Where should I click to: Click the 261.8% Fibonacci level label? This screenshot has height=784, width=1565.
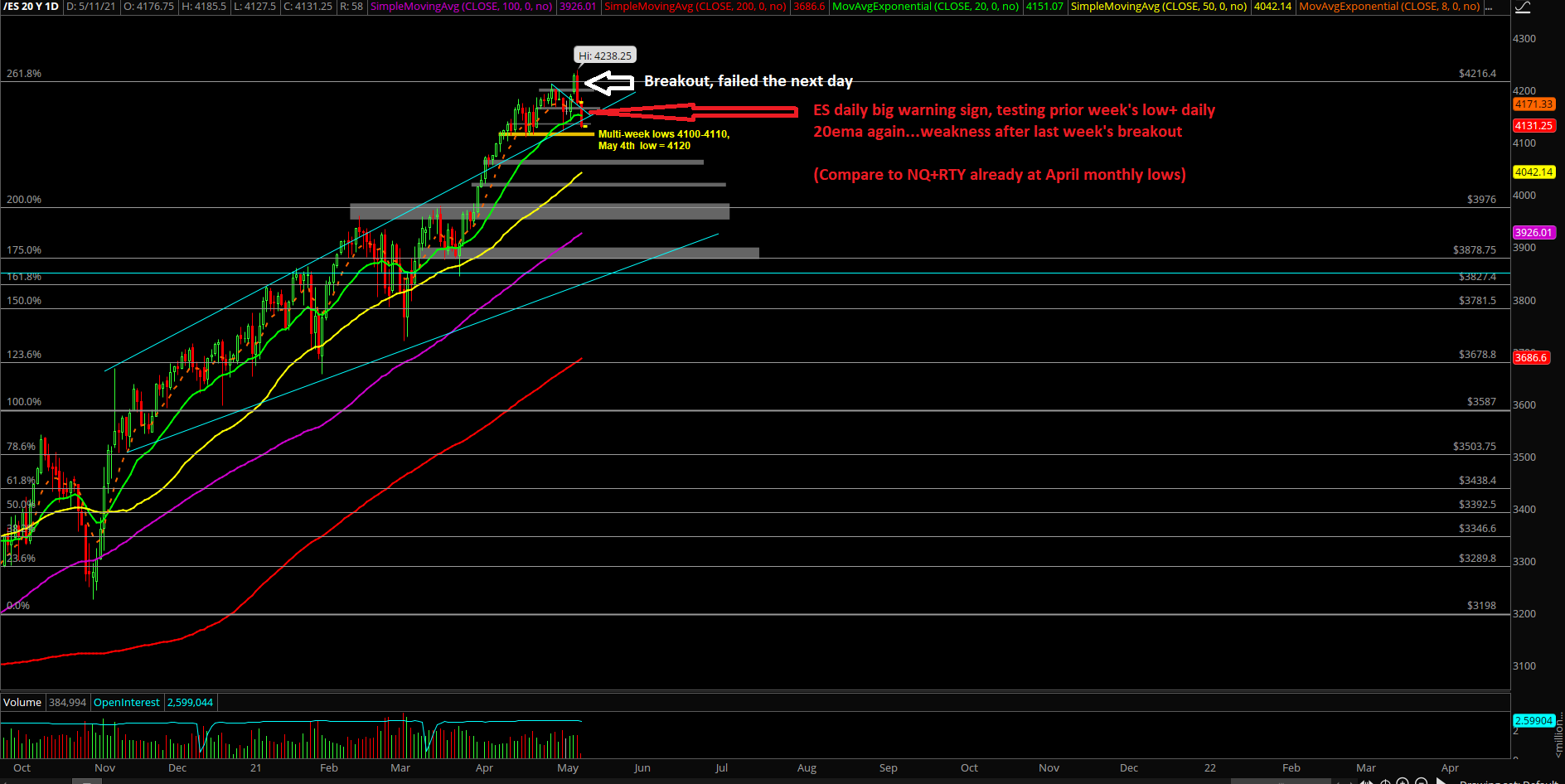[24, 74]
